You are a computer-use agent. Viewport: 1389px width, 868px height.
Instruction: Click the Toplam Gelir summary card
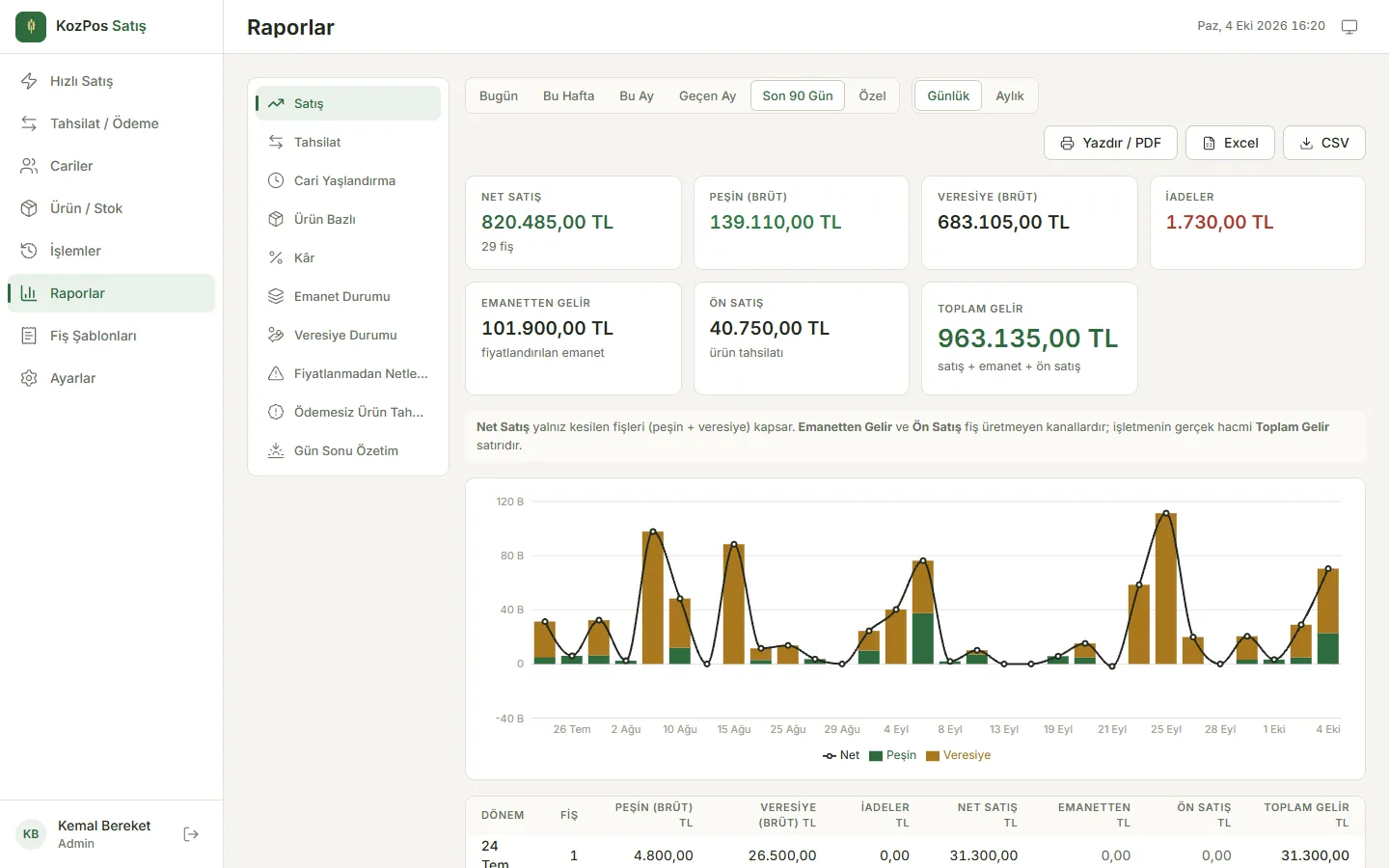tap(1029, 339)
